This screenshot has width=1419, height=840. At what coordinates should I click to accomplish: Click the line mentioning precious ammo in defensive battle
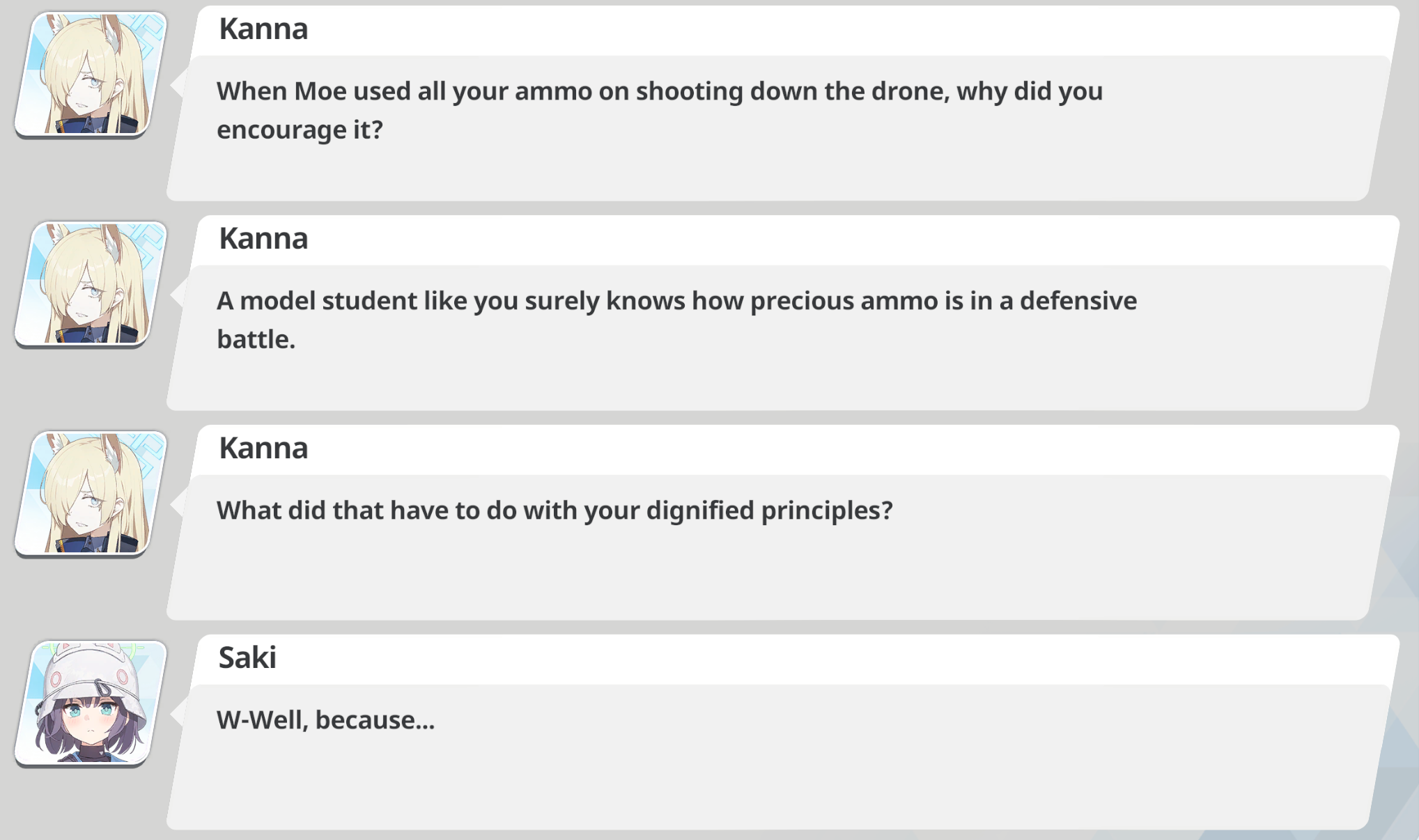(x=676, y=320)
